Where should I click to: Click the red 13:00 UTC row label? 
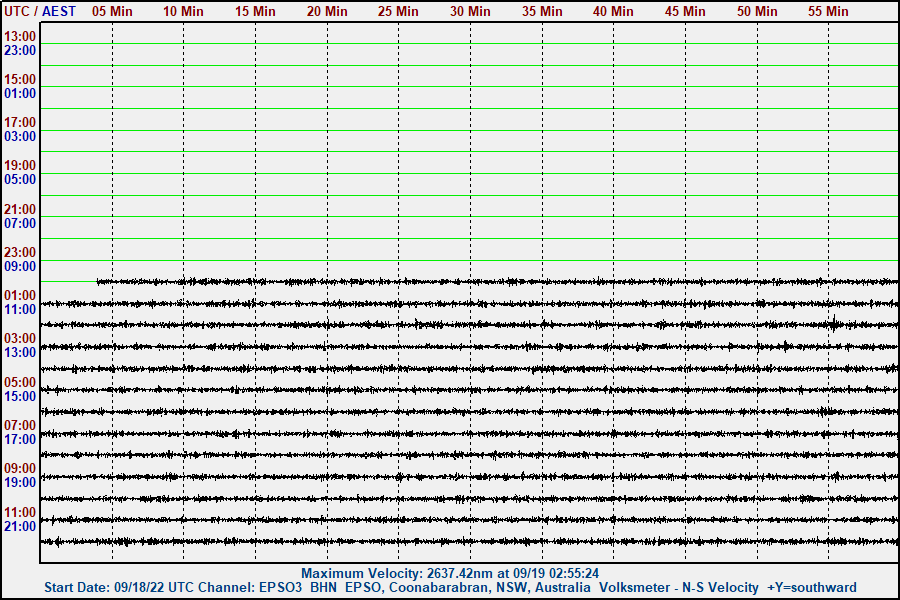pyautogui.click(x=20, y=36)
